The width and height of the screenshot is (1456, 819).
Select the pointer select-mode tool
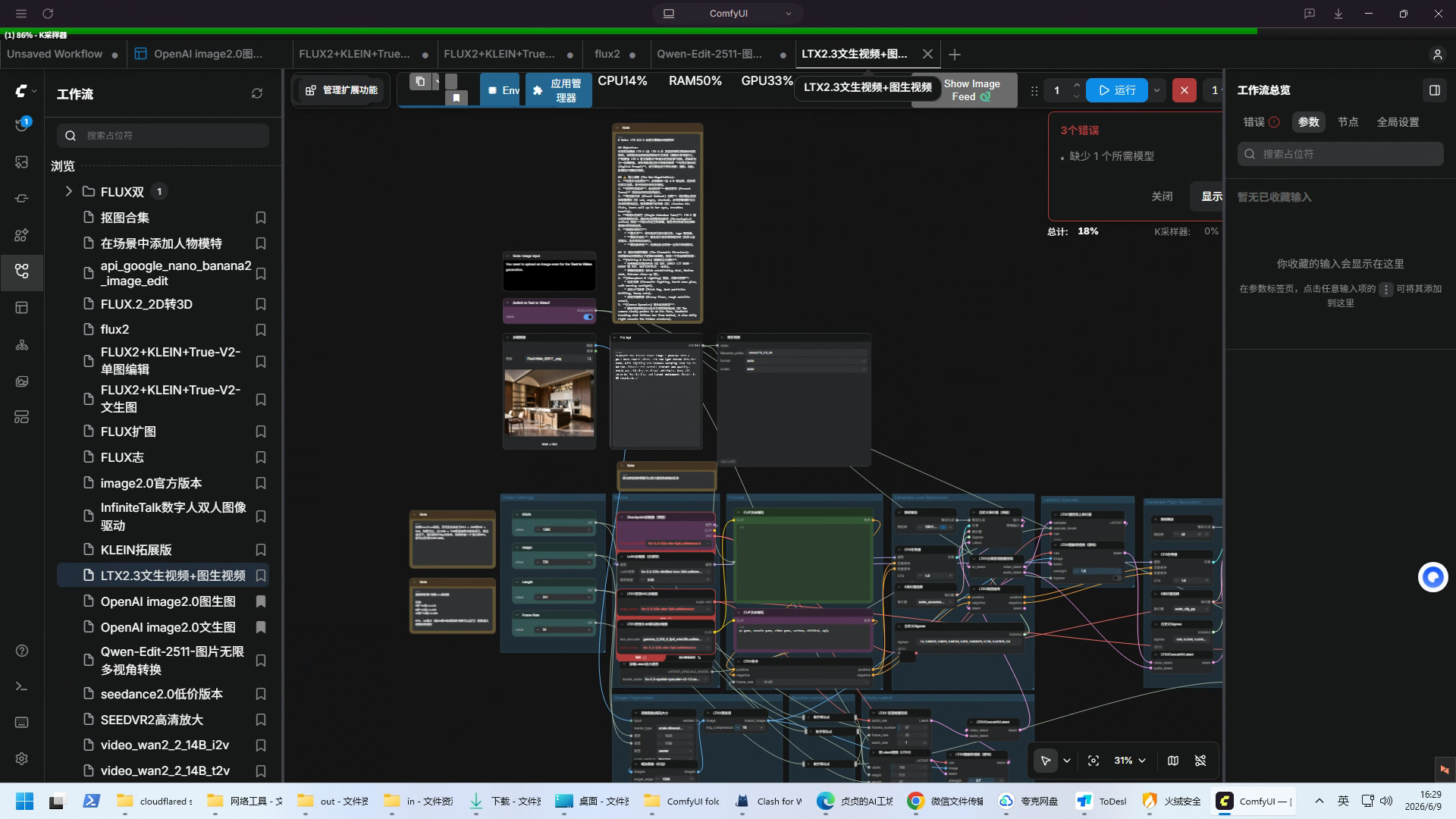[1046, 761]
